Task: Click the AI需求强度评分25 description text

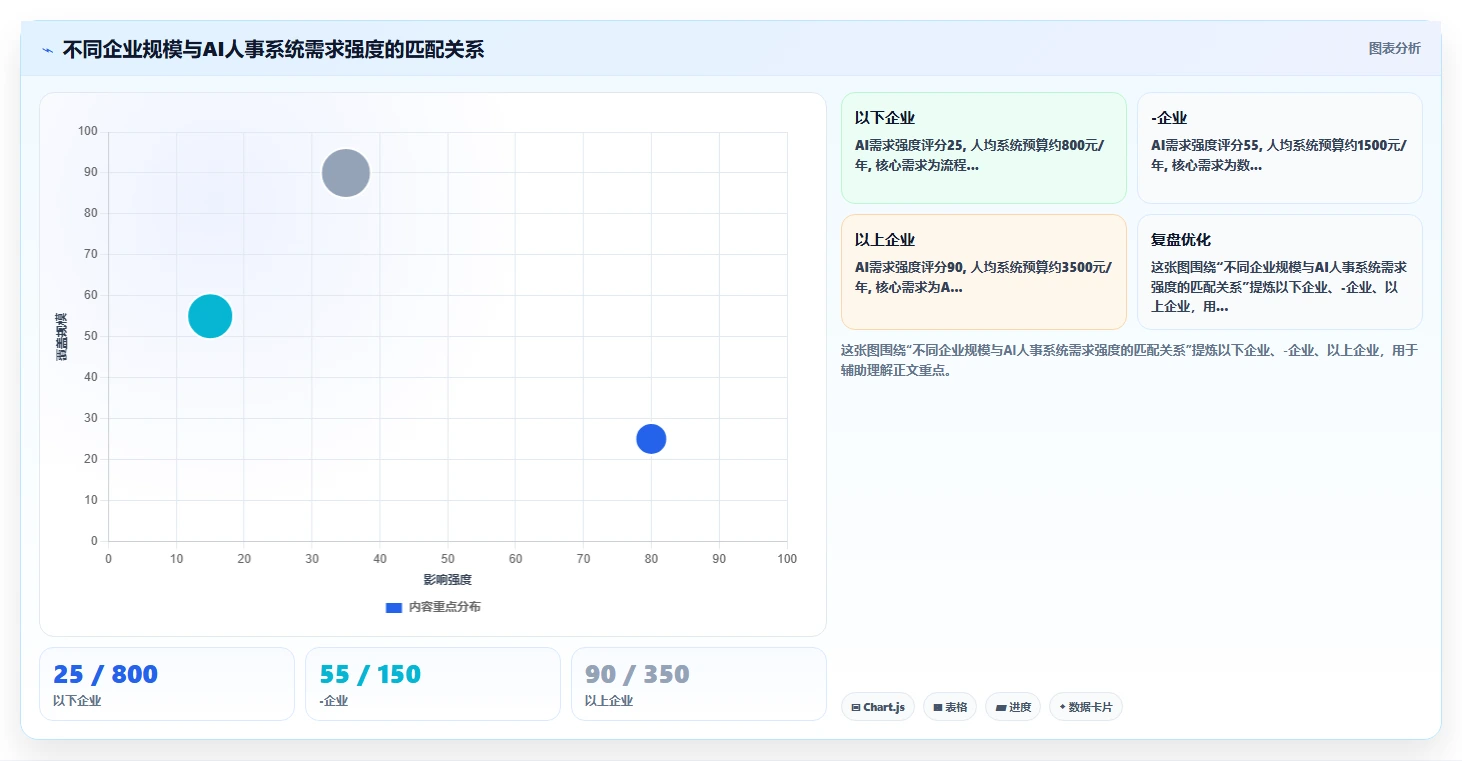Action: pos(980,155)
